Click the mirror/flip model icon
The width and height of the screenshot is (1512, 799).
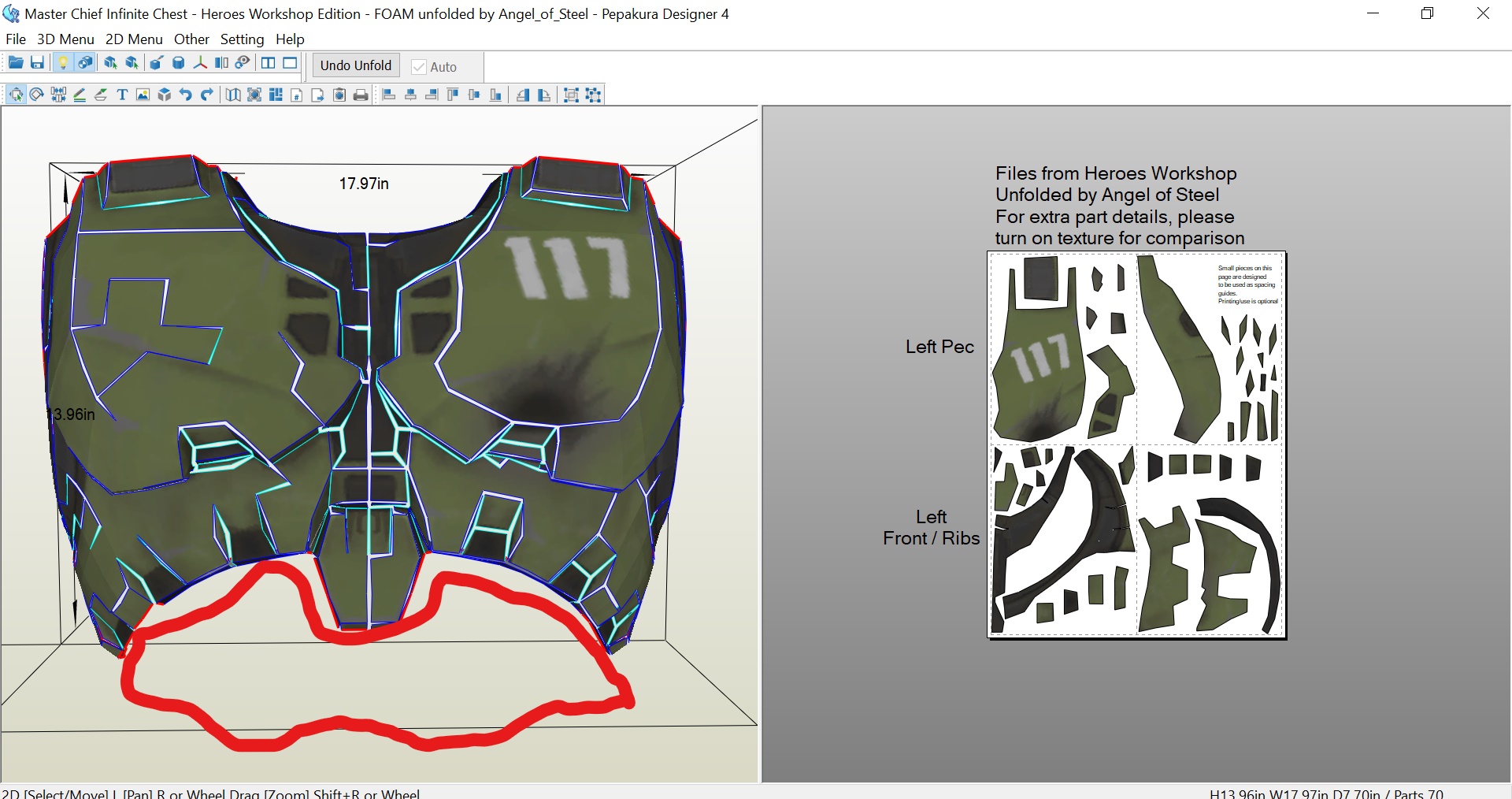click(221, 63)
